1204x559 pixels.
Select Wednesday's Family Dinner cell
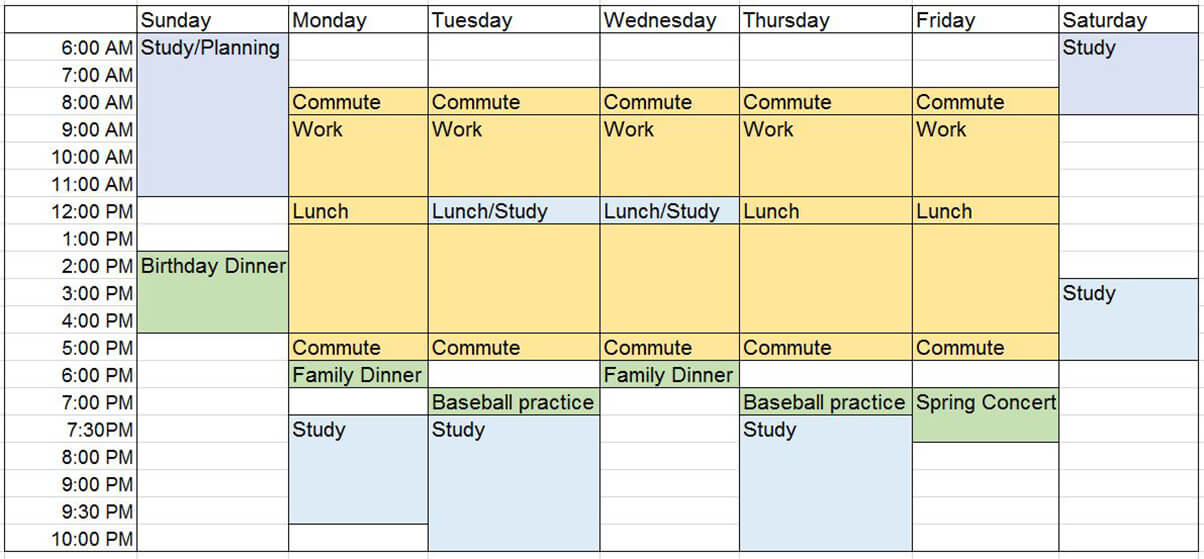point(669,375)
